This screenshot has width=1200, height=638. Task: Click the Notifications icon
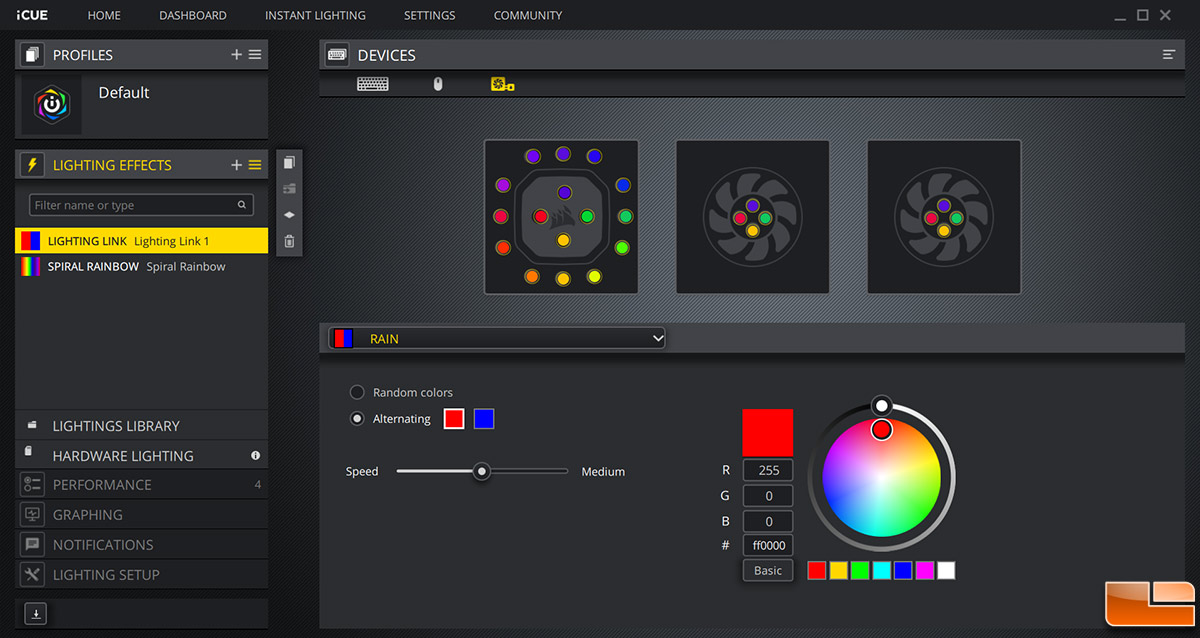click(32, 544)
